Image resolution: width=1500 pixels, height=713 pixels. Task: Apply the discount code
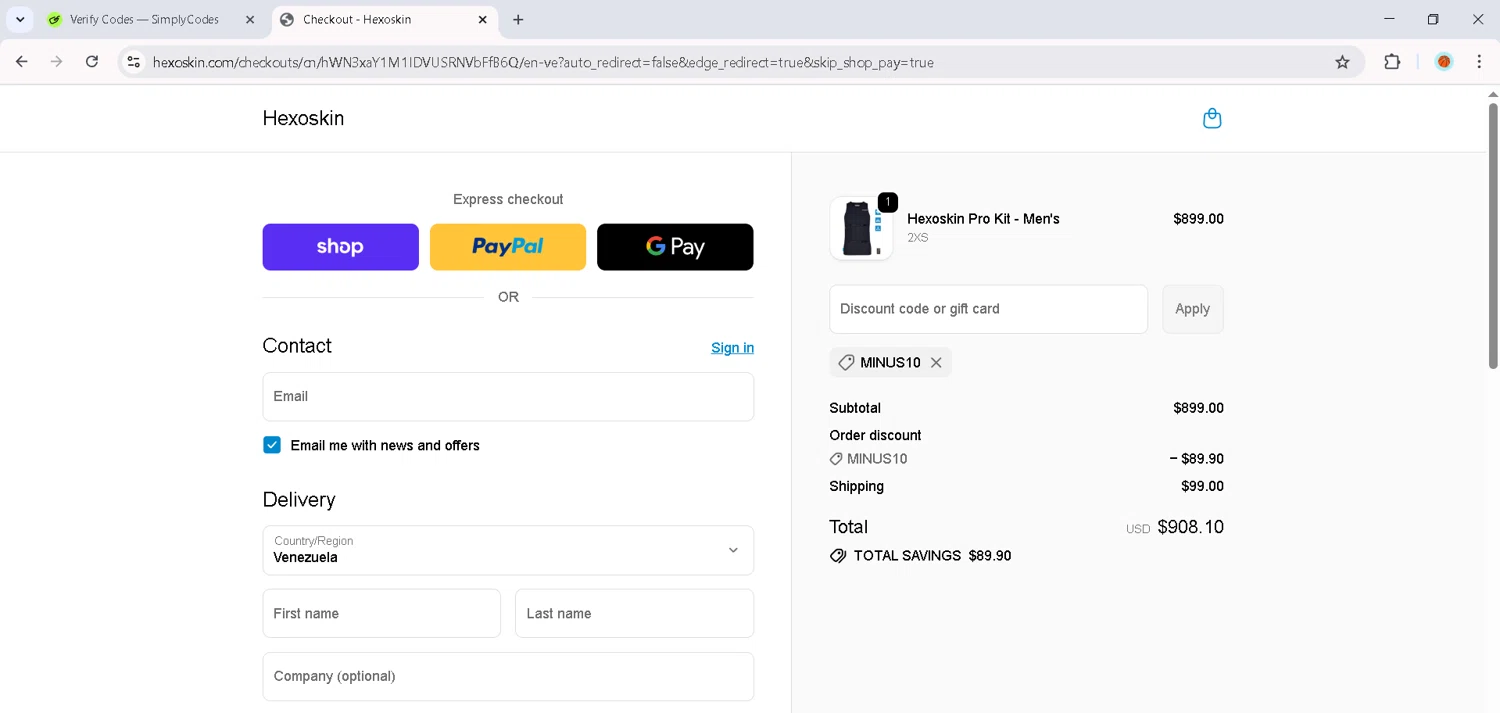pyautogui.click(x=1192, y=309)
